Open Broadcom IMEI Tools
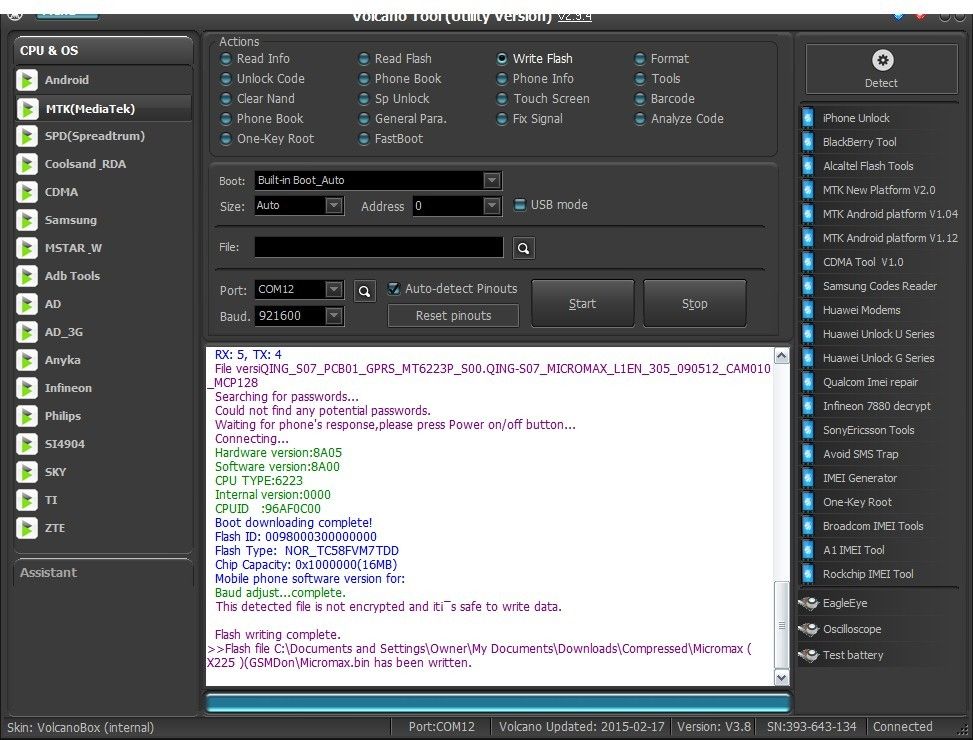 [872, 526]
